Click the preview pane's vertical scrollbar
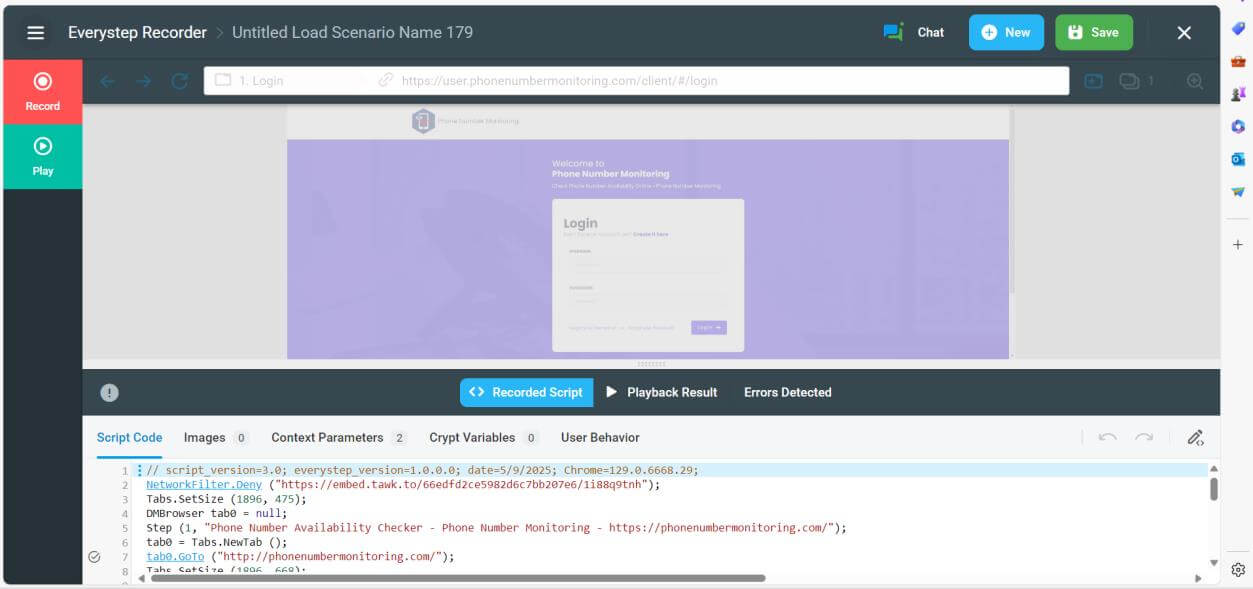1253x589 pixels. [1013, 200]
